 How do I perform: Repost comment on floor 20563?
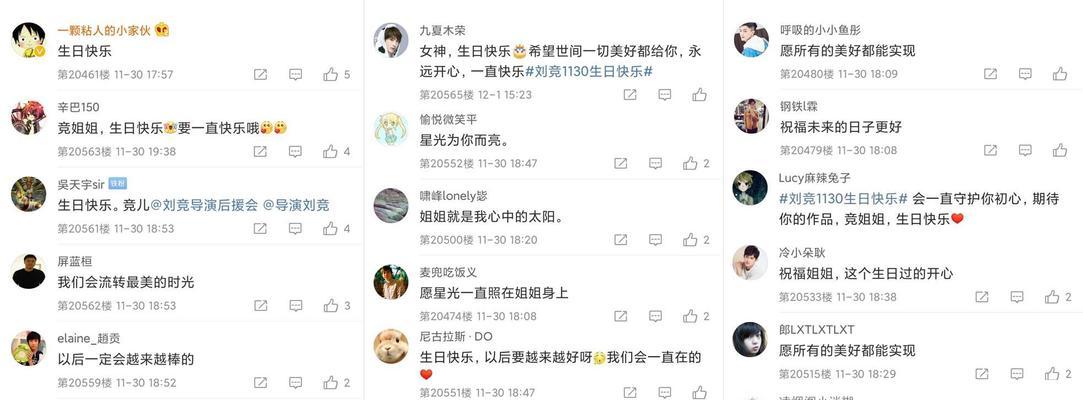coord(260,151)
